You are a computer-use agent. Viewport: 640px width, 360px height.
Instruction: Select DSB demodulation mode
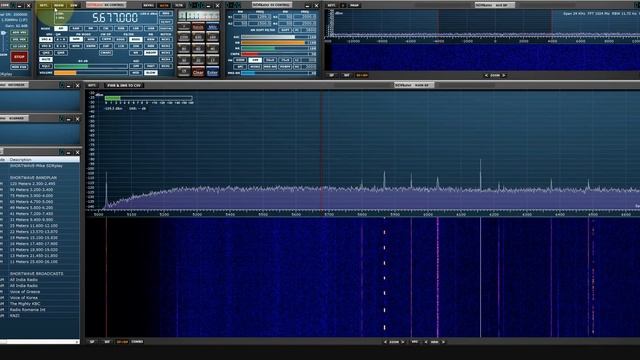coord(121,29)
